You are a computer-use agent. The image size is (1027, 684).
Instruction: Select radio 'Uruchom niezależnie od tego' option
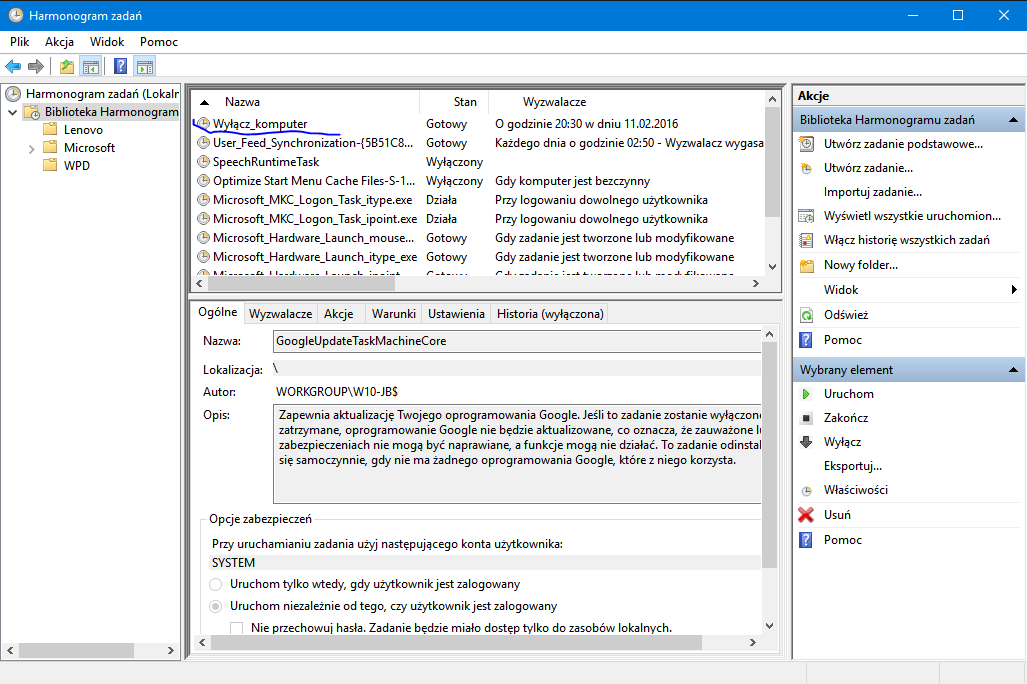216,606
